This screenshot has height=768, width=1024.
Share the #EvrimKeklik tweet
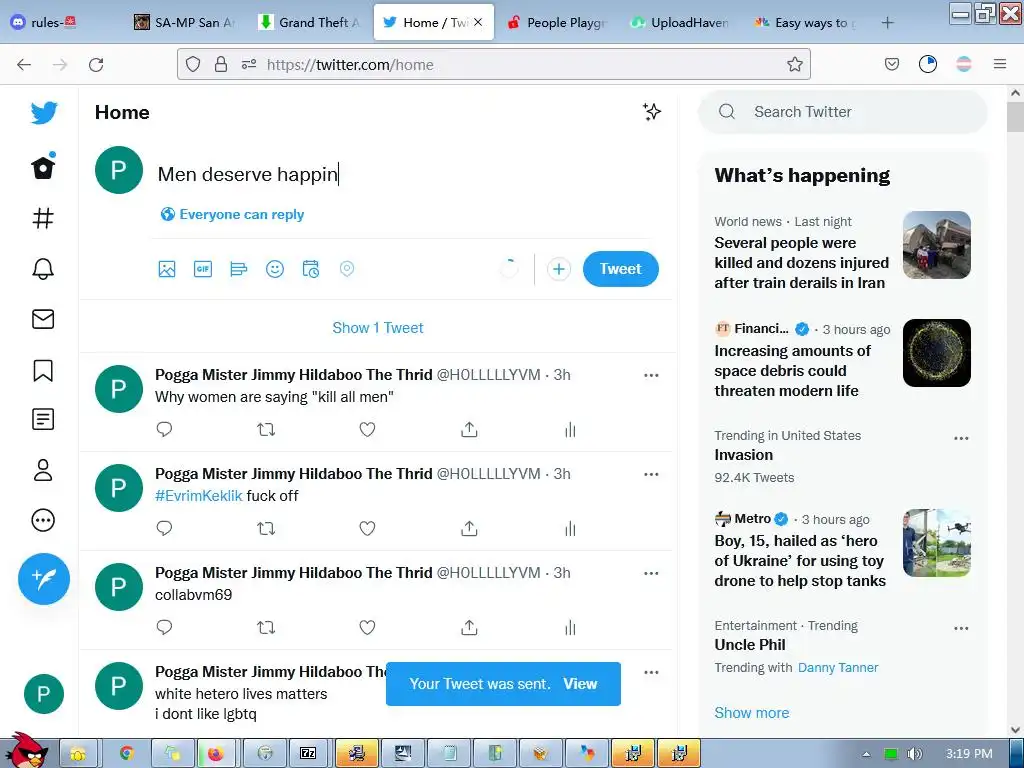pos(470,528)
